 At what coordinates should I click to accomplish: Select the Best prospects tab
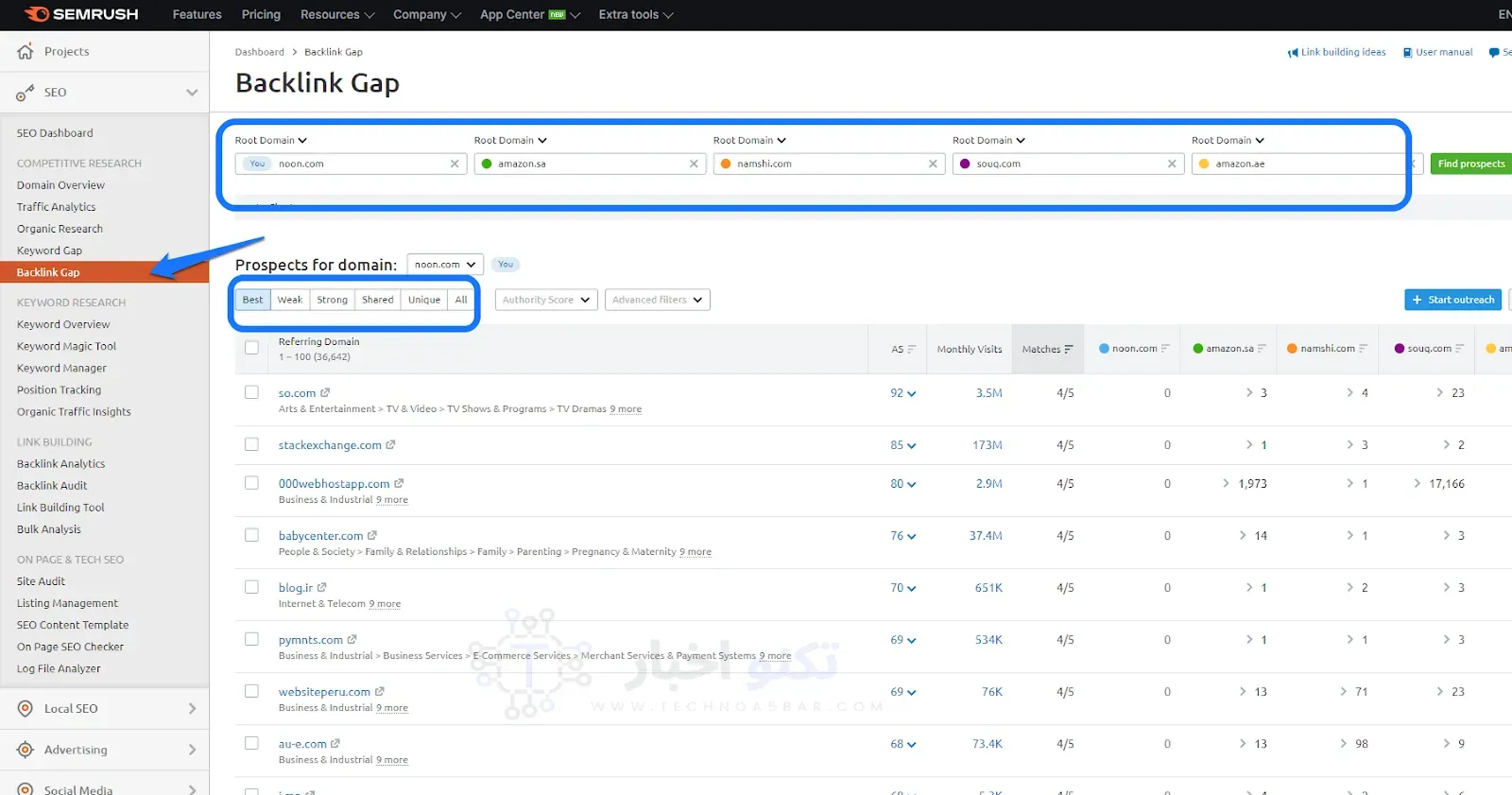253,300
